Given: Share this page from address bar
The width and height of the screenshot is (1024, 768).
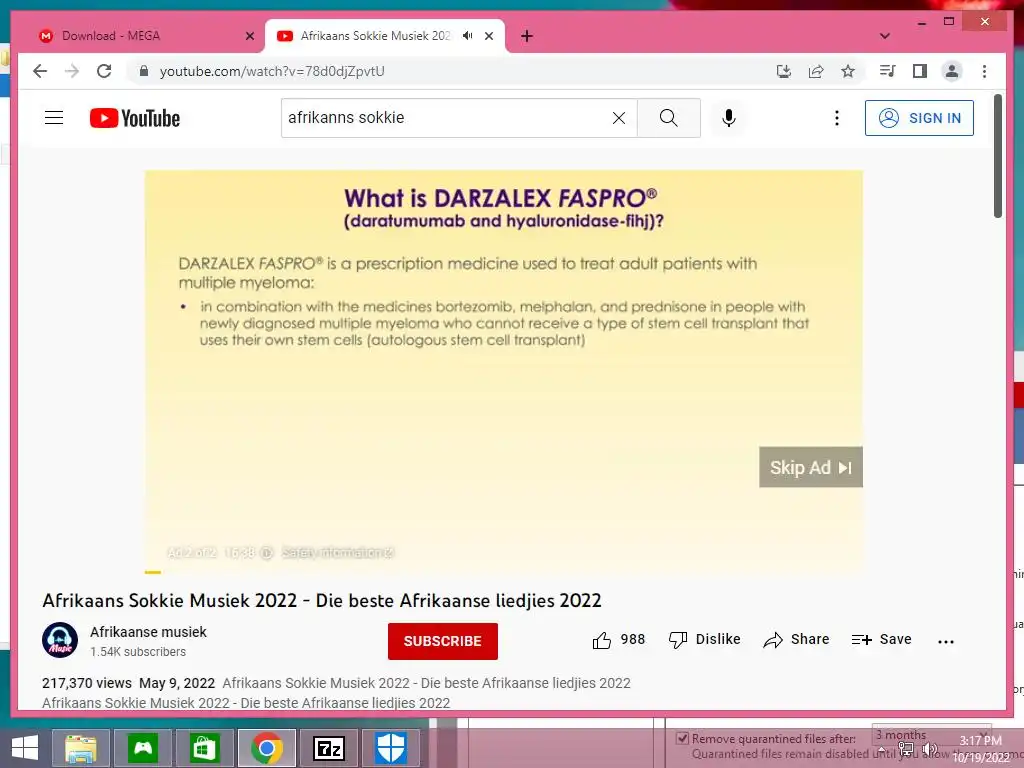Looking at the screenshot, I should [816, 71].
